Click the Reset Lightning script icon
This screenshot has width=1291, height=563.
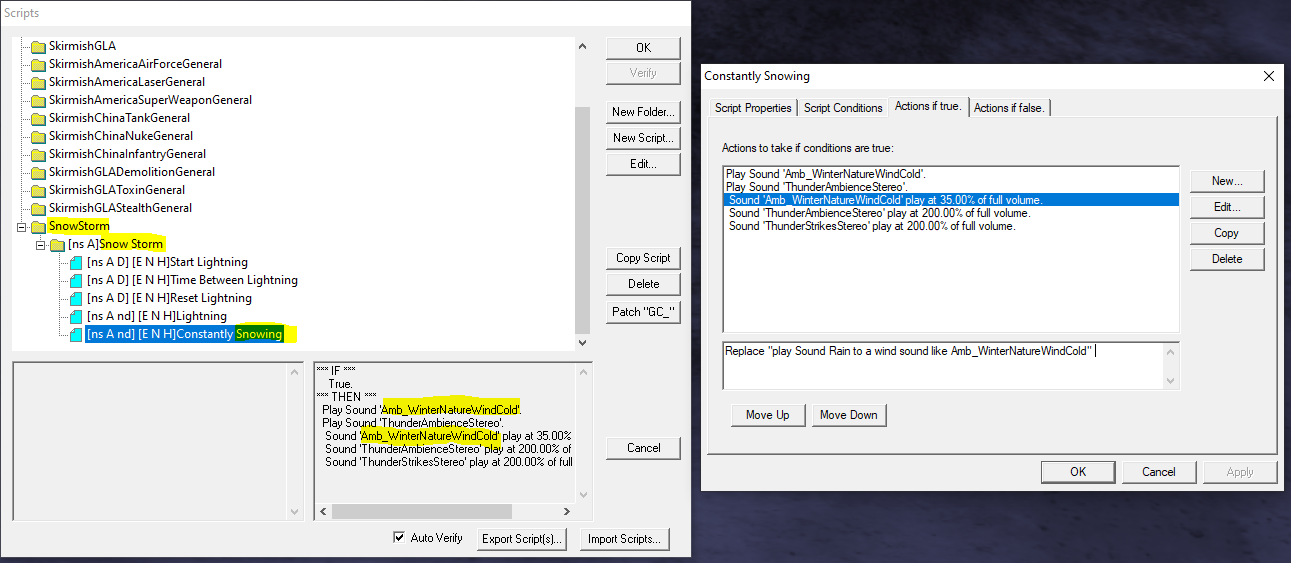76,298
